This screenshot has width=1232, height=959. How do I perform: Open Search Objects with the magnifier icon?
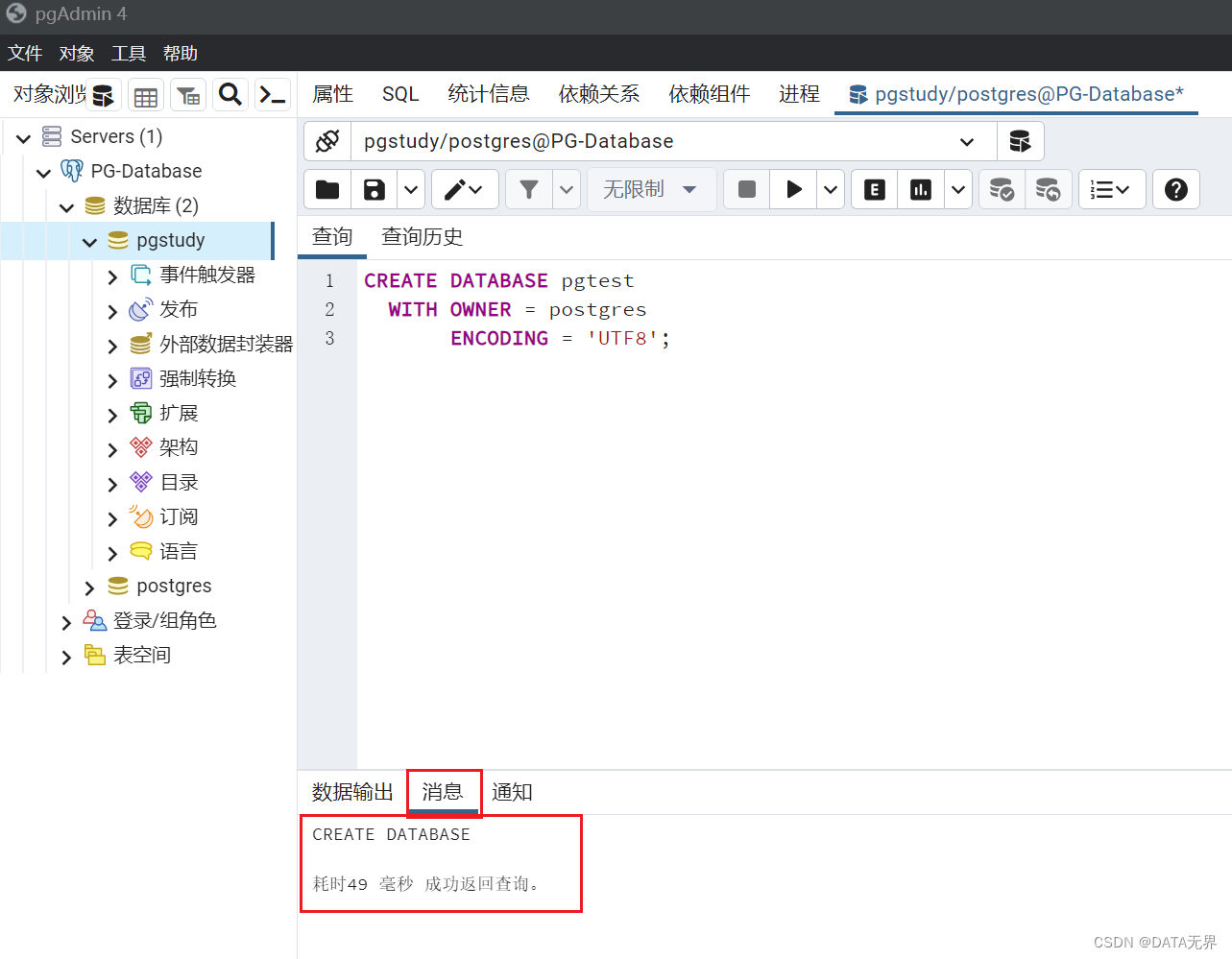pyautogui.click(x=230, y=94)
